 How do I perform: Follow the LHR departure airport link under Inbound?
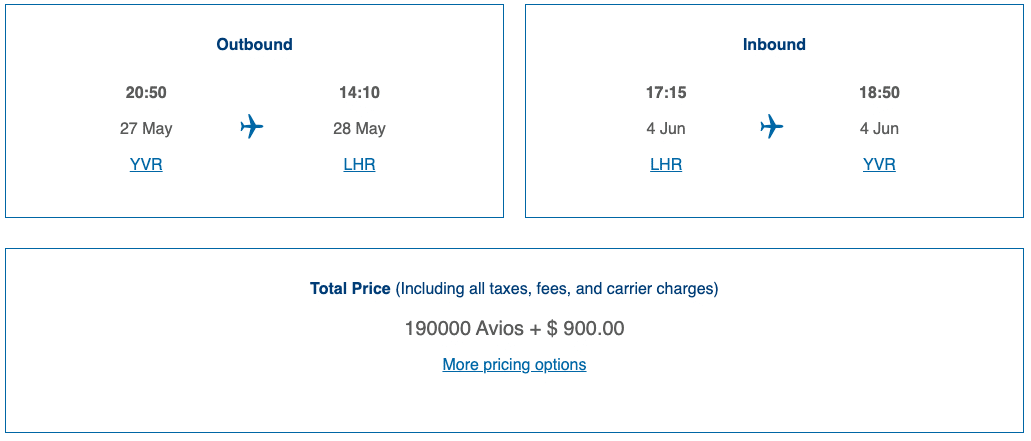[666, 164]
